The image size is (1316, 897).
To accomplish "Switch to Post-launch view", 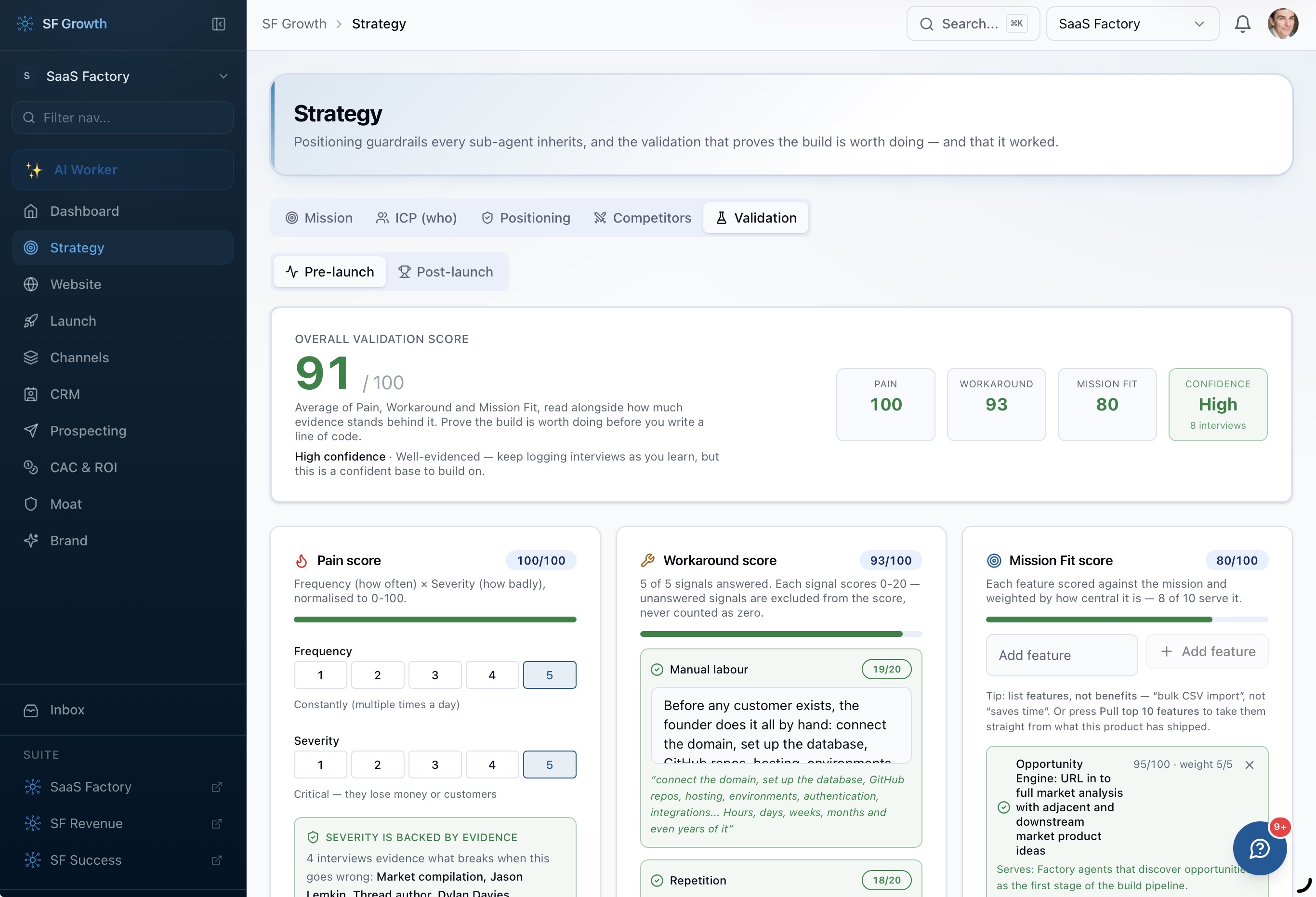I will (446, 272).
